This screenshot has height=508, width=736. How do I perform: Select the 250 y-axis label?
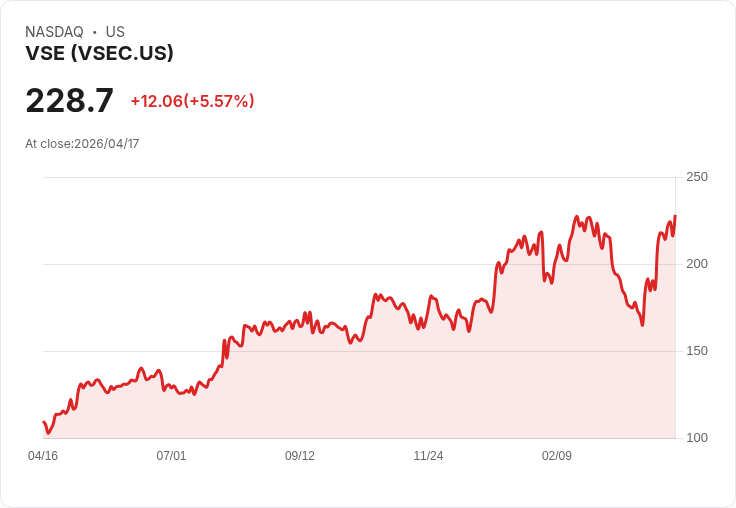click(x=696, y=177)
